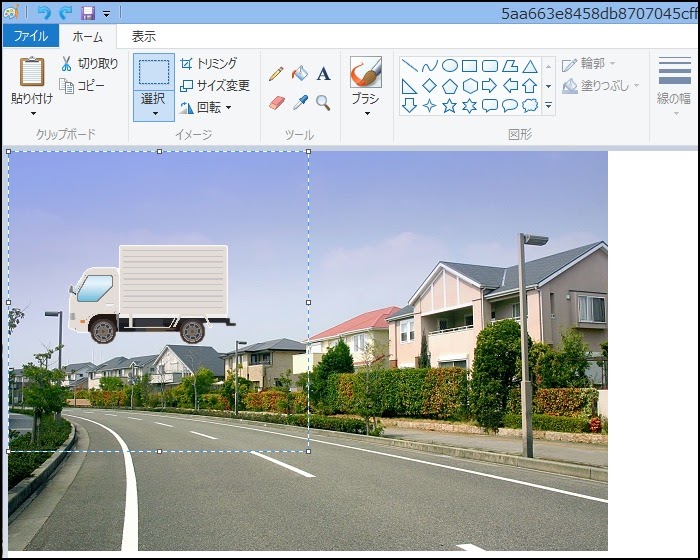Open the 塗りつぶし fill dropdown
The image size is (700, 560).
tap(600, 85)
